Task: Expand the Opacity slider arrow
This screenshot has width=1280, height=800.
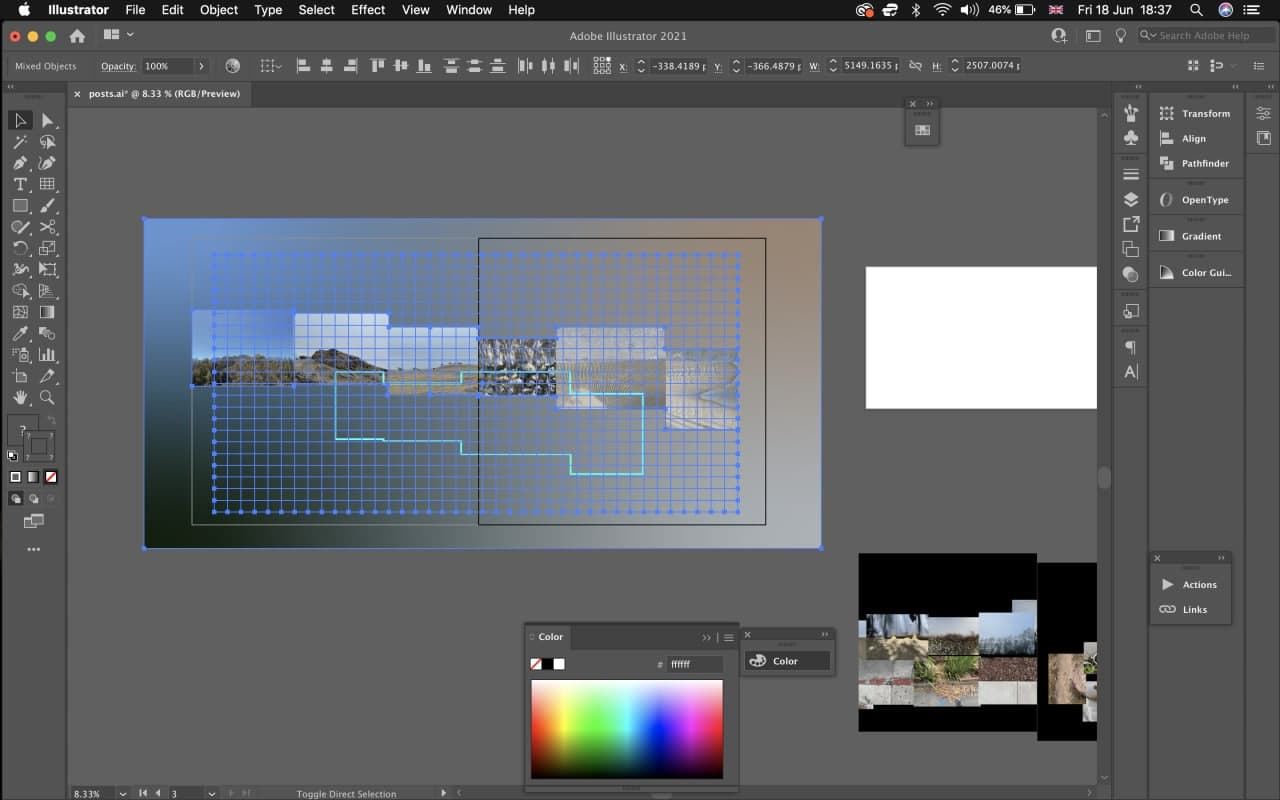Action: click(201, 66)
